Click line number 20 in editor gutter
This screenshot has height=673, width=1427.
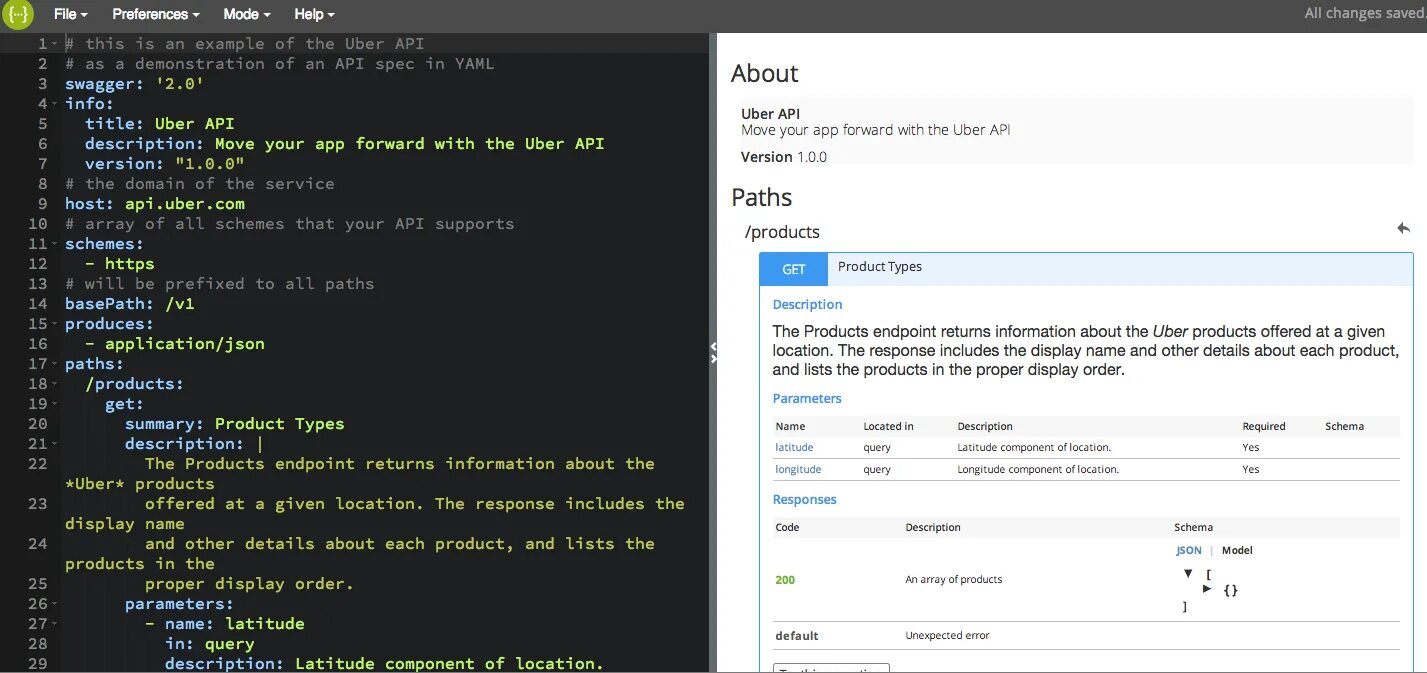tap(38, 424)
